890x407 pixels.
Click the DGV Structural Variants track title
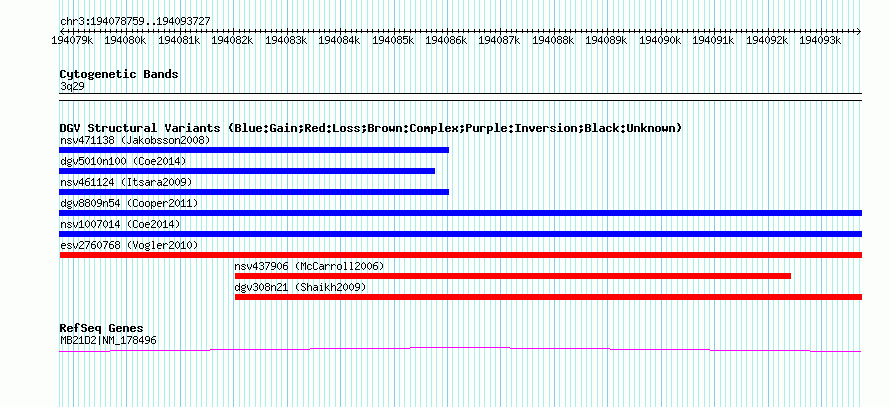(x=371, y=128)
